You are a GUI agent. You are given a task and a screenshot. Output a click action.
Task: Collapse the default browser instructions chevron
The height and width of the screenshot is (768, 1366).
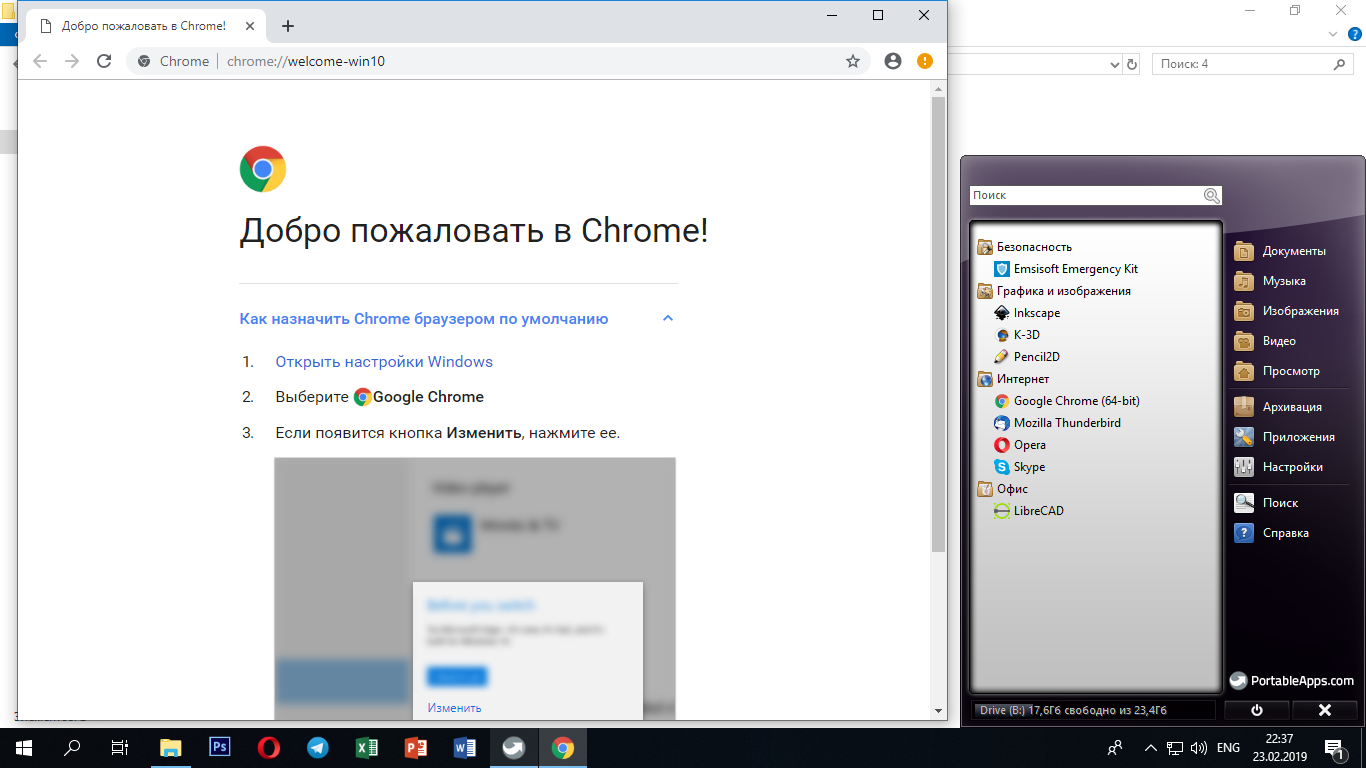(668, 319)
